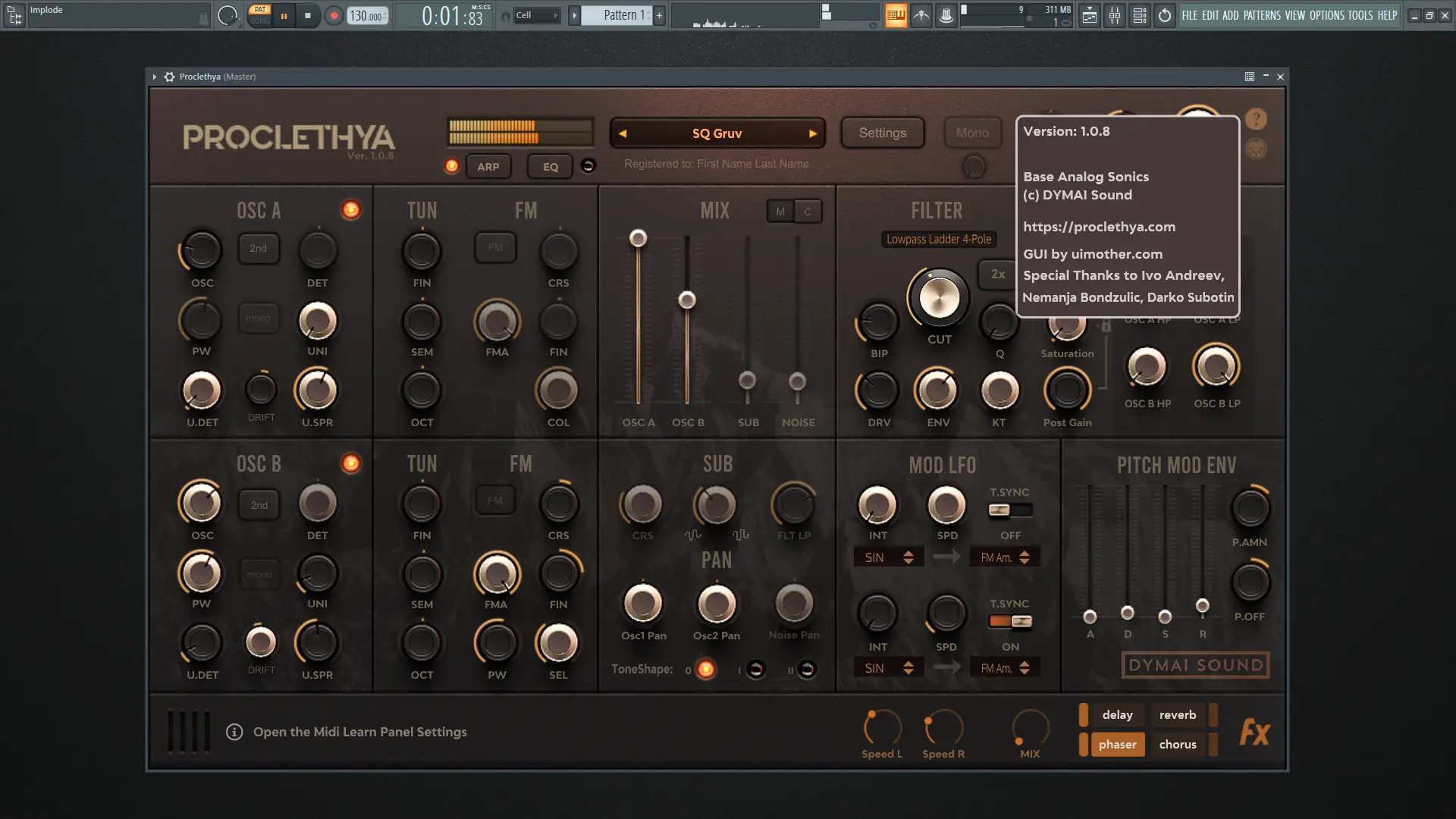
Task: Open the Lowpass Ladder 4-Pole filter type dropdown
Action: 939,240
